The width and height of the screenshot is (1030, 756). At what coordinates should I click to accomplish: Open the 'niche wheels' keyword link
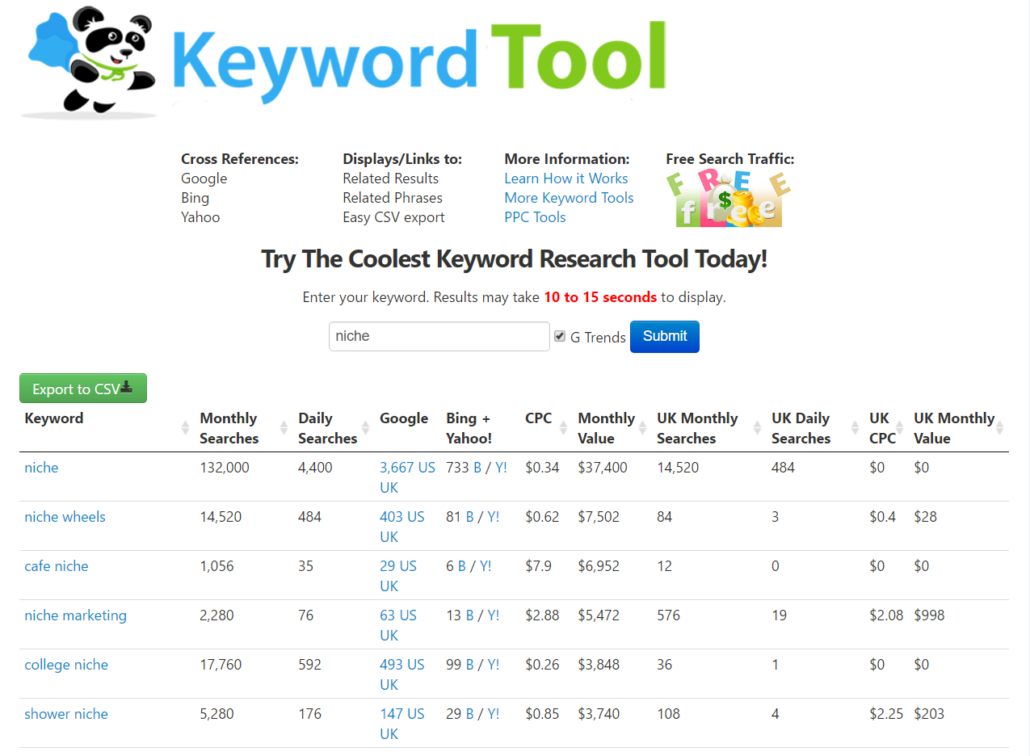(64, 517)
